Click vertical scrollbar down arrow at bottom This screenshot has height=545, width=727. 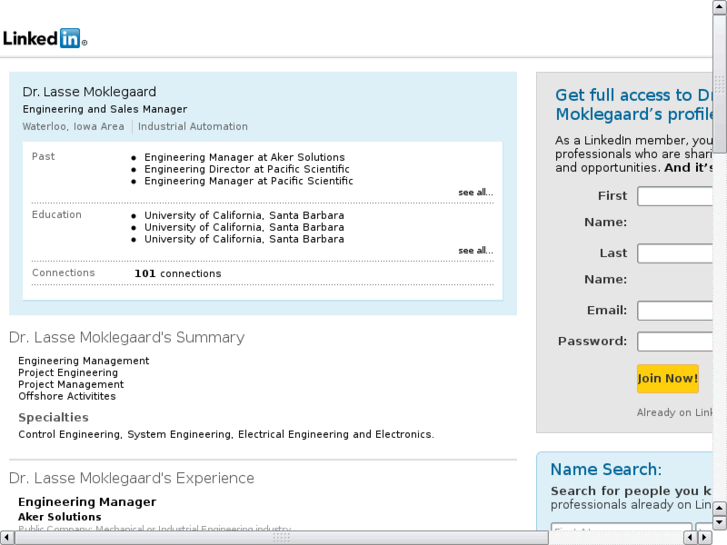pyautogui.click(x=719, y=522)
